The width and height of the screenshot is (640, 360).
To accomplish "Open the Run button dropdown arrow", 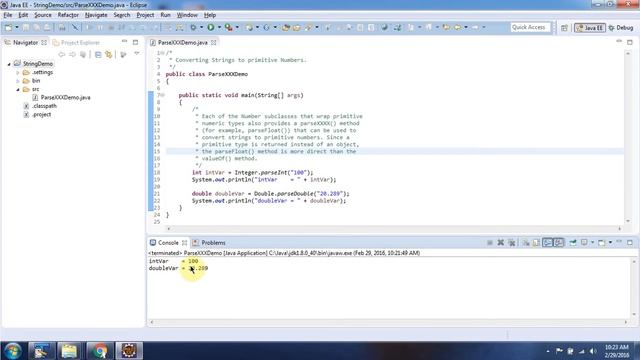I will tap(219, 27).
